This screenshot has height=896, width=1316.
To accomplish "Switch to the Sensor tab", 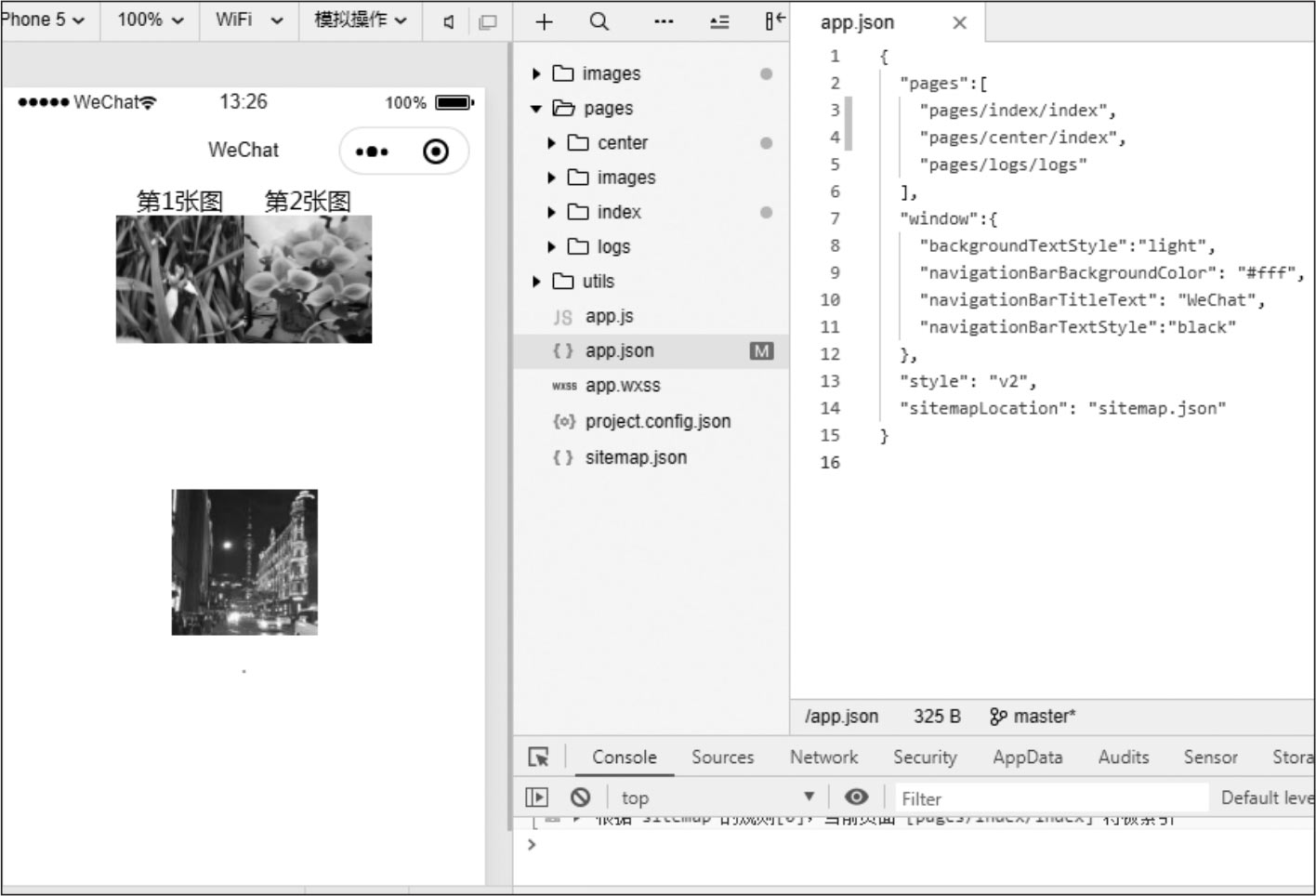I will pyautogui.click(x=1210, y=758).
